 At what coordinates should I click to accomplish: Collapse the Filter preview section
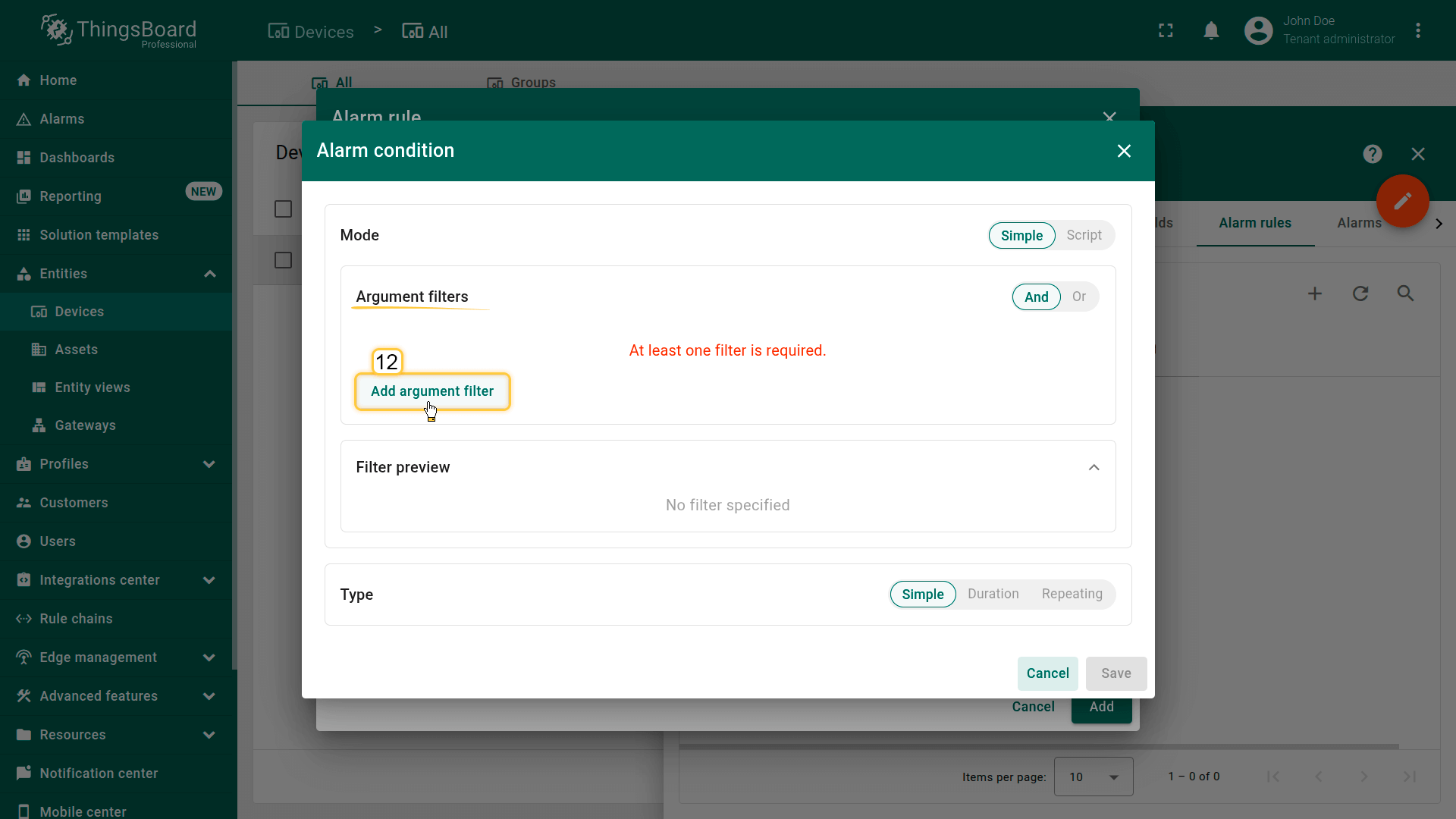click(x=1094, y=467)
